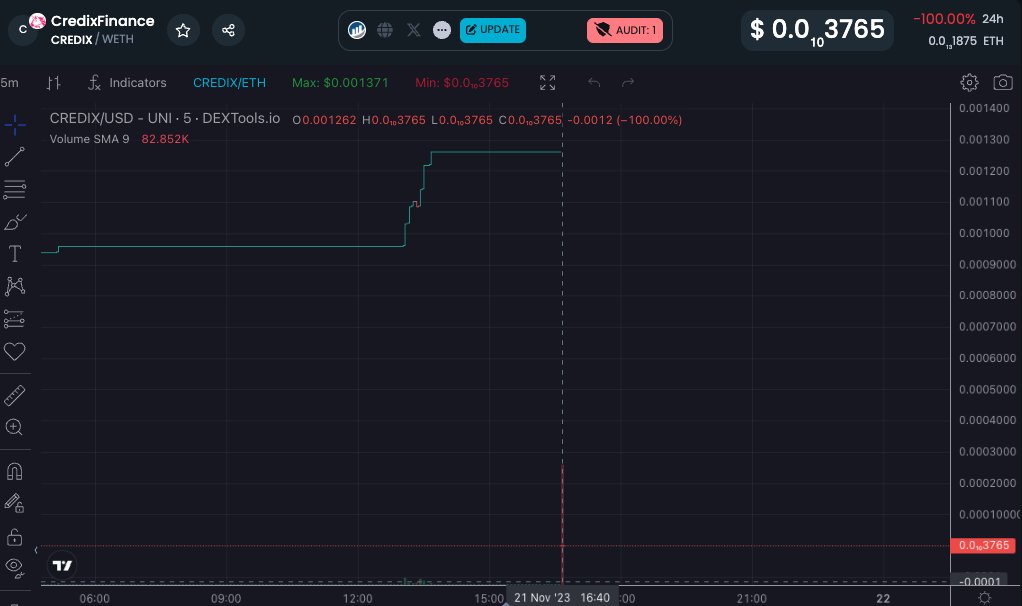
Task: Take a chart snapshot with camera icon
Action: [x=1002, y=83]
